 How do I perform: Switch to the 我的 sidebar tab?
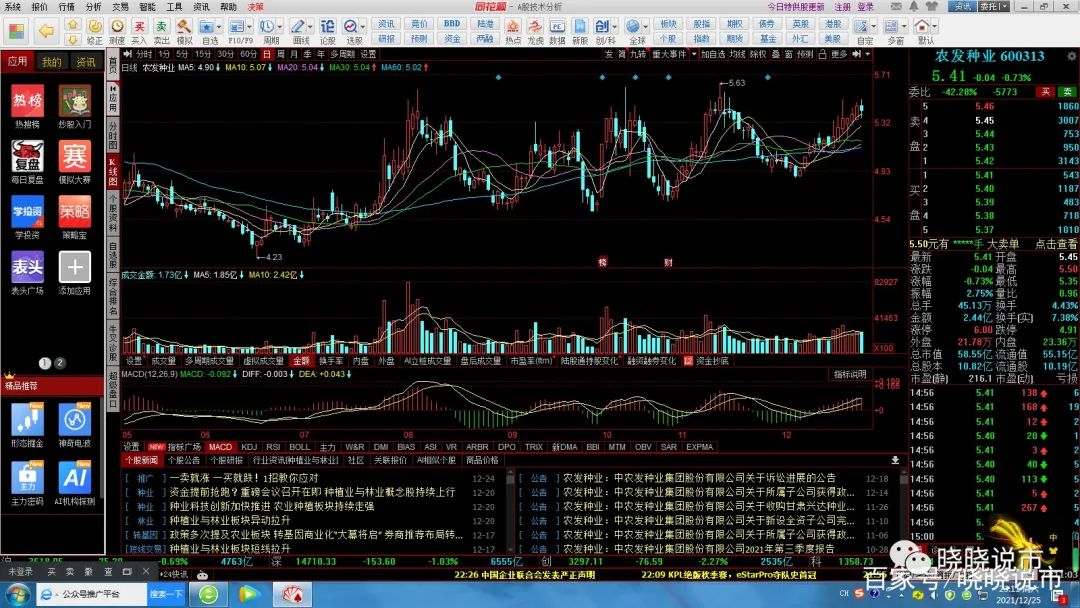52,62
